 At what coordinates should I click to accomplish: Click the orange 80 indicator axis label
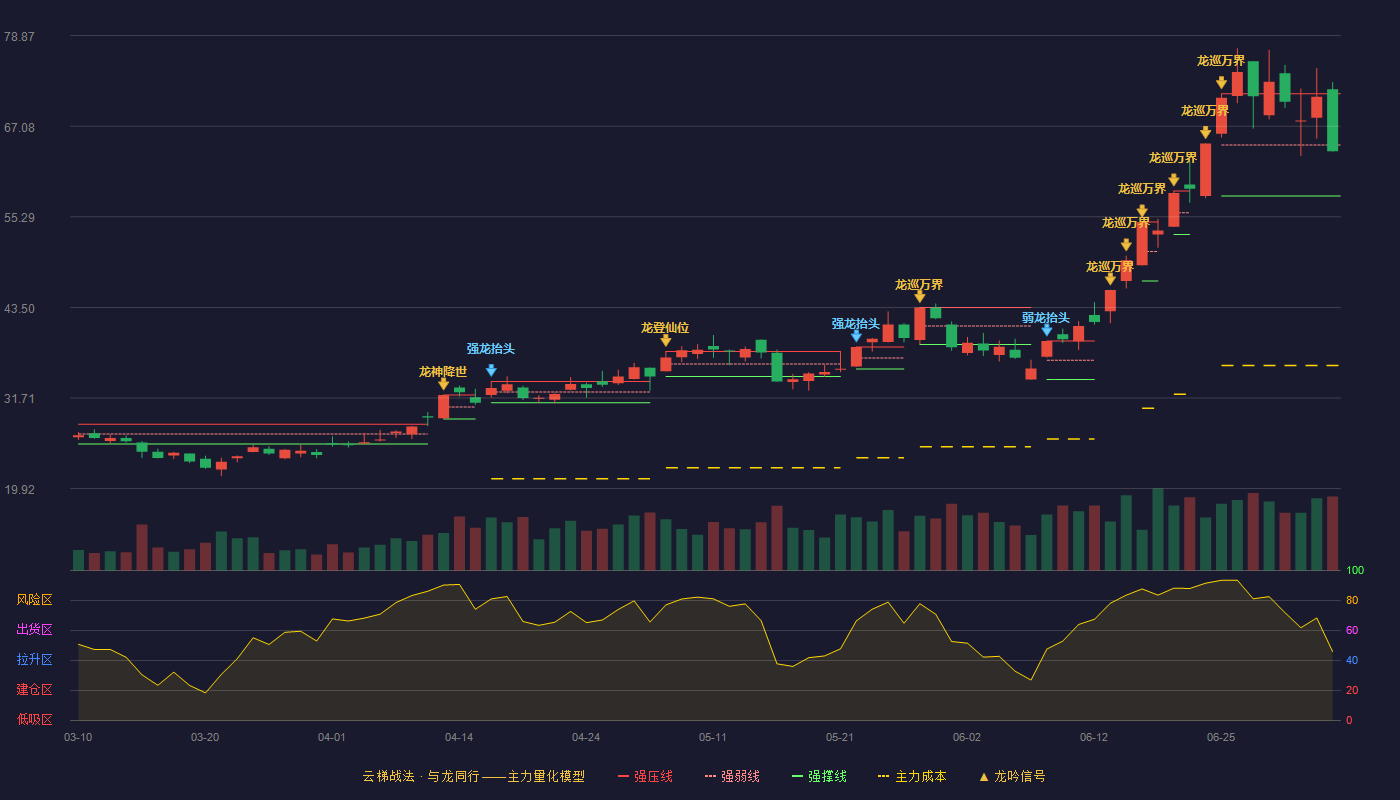tap(1352, 601)
